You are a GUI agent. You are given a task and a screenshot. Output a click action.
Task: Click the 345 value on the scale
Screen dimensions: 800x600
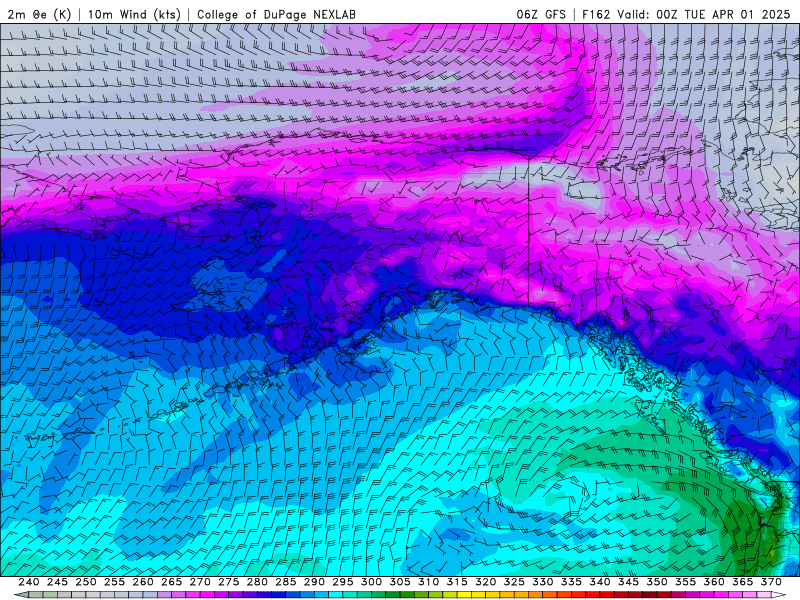click(x=629, y=582)
